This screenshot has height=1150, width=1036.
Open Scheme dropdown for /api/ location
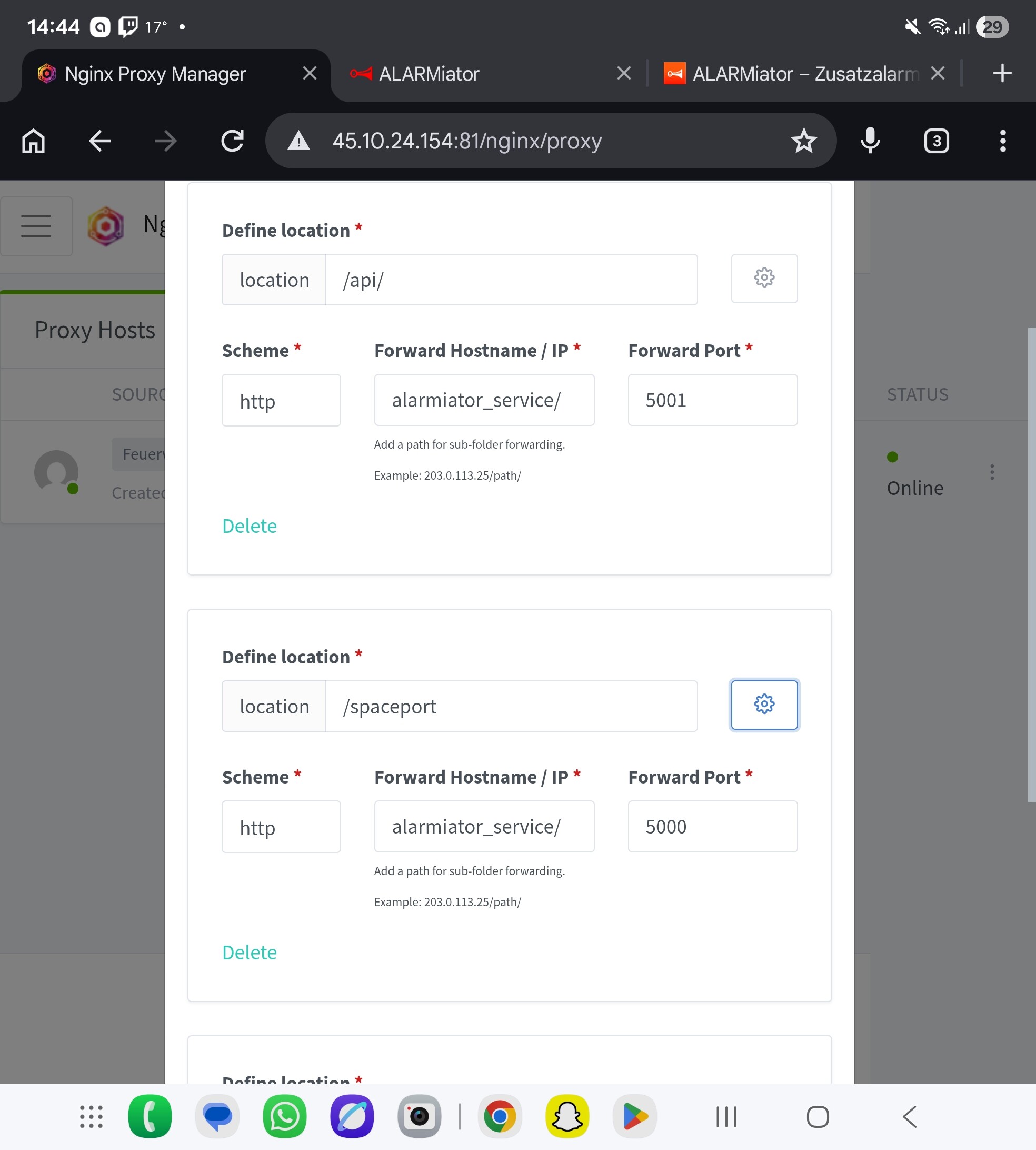point(281,400)
